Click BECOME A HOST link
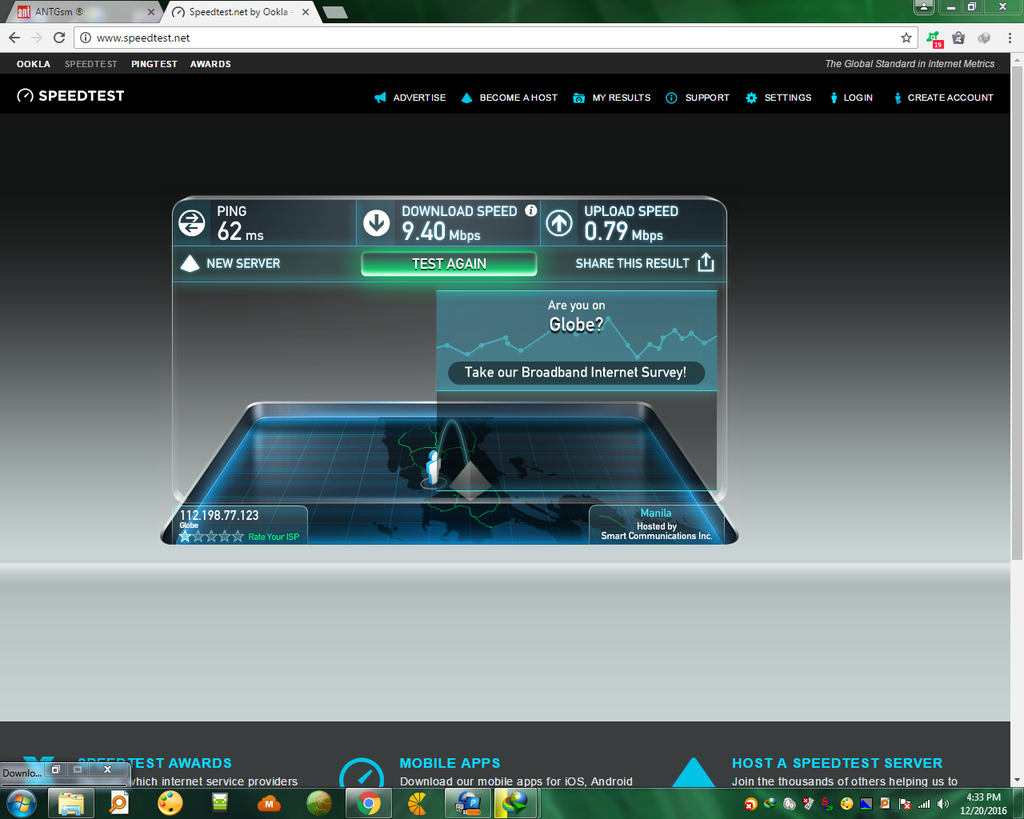Screen dimensions: 1024x819 coord(509,97)
